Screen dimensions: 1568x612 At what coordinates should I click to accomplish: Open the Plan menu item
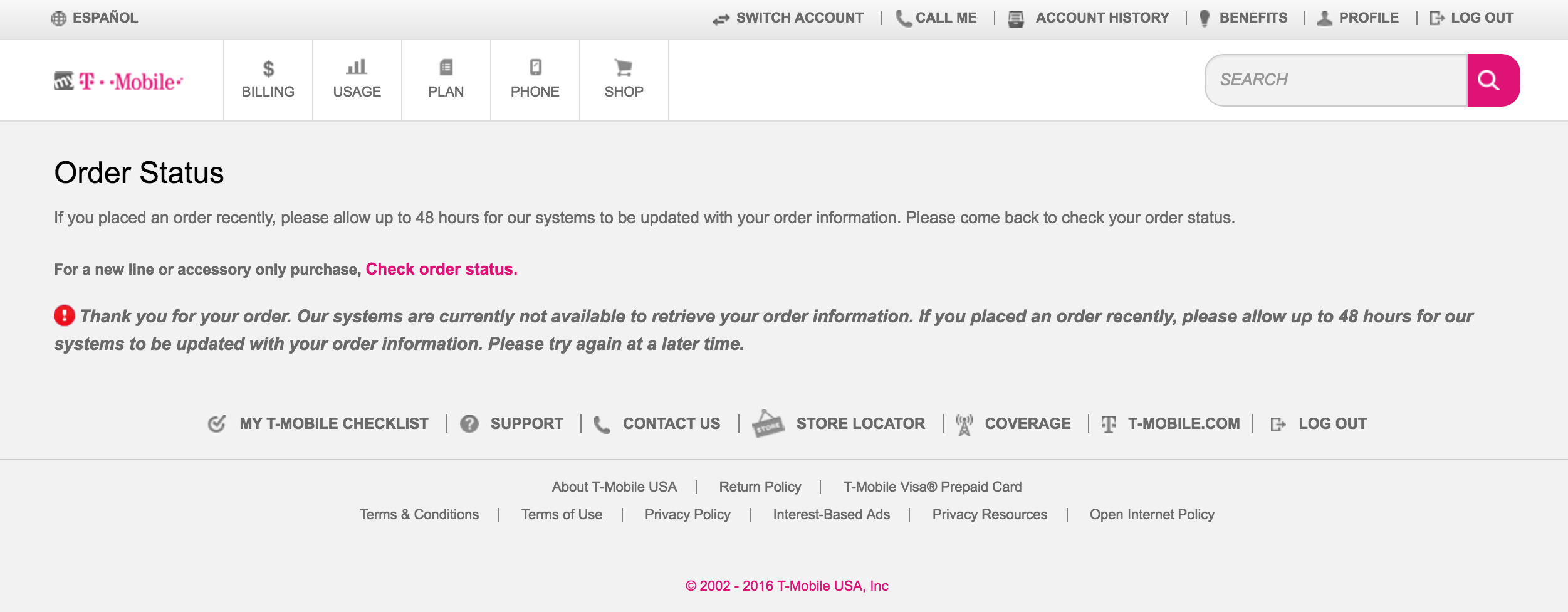point(446,80)
